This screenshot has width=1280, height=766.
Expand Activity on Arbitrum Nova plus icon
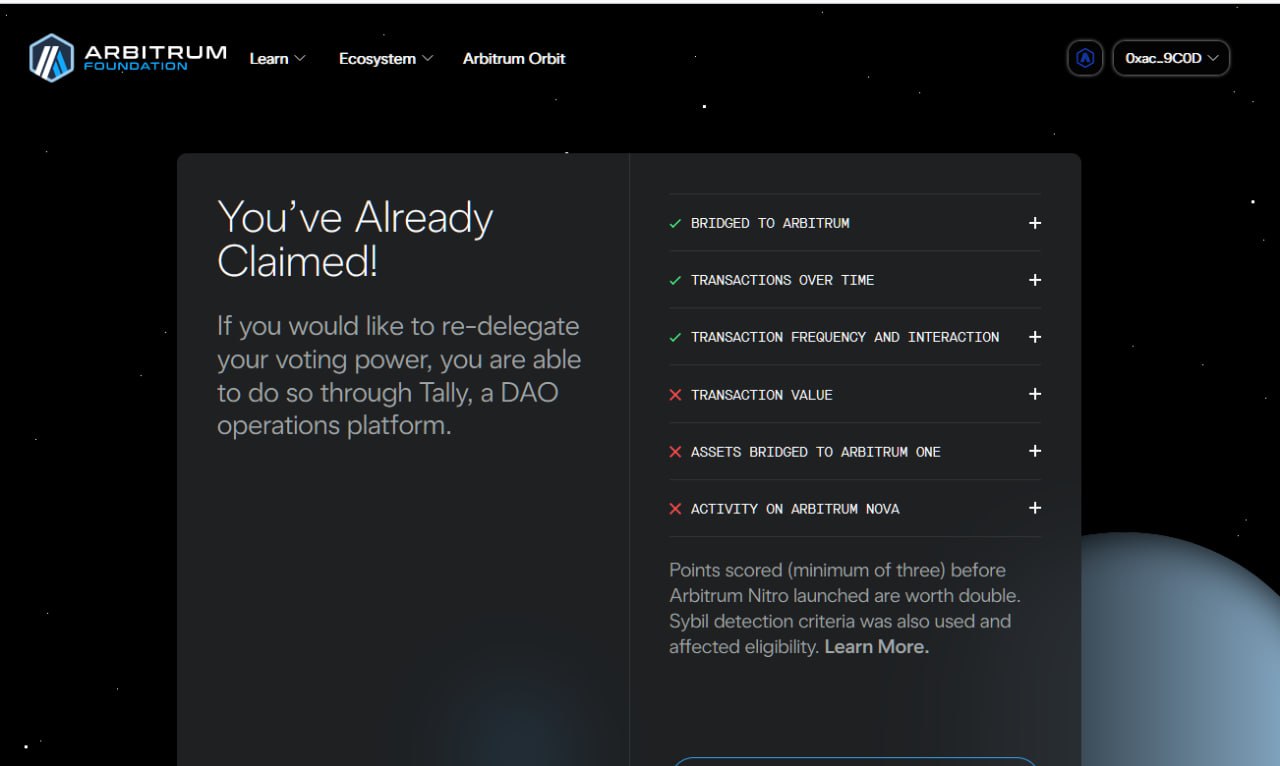1035,508
